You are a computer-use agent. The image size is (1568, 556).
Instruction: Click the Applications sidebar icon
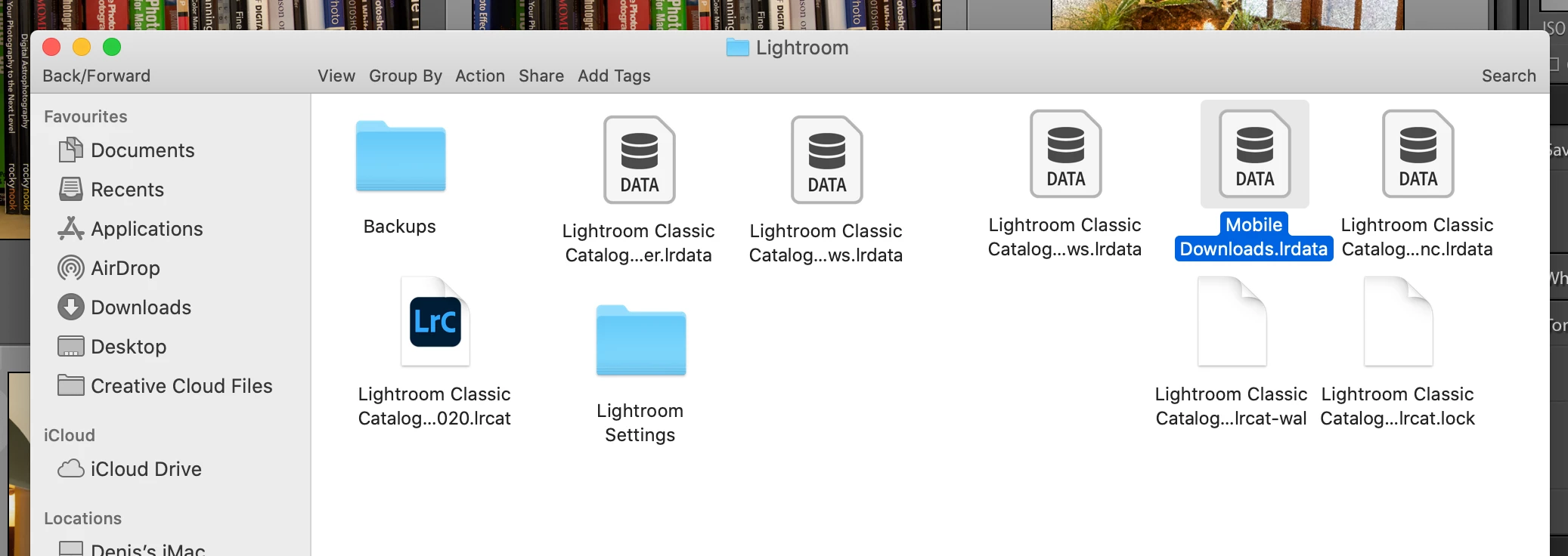pyautogui.click(x=71, y=229)
